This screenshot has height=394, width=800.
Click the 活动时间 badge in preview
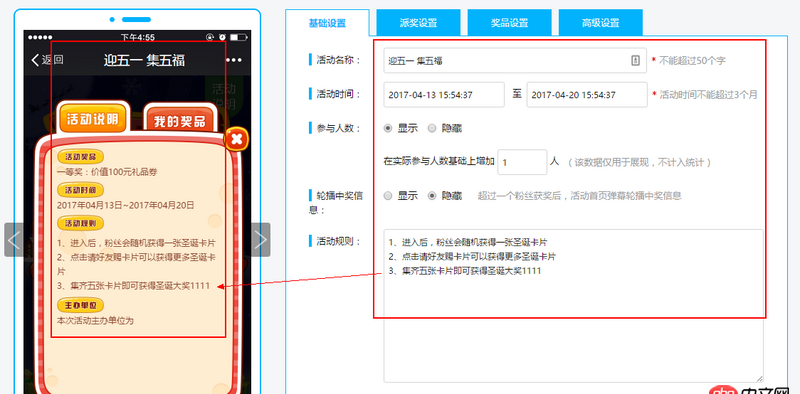coord(81,190)
